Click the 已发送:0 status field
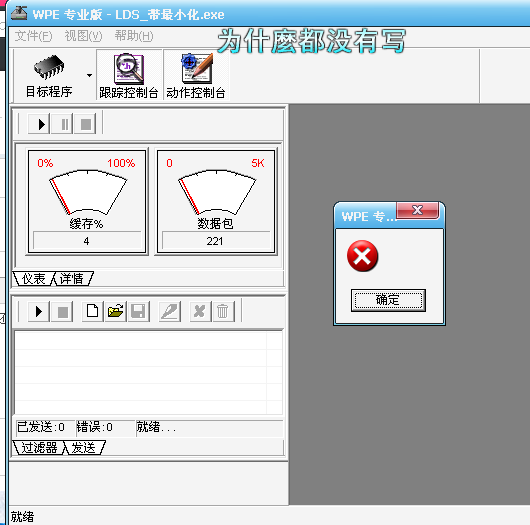Screen dimensions: 530x525 [x=45, y=427]
